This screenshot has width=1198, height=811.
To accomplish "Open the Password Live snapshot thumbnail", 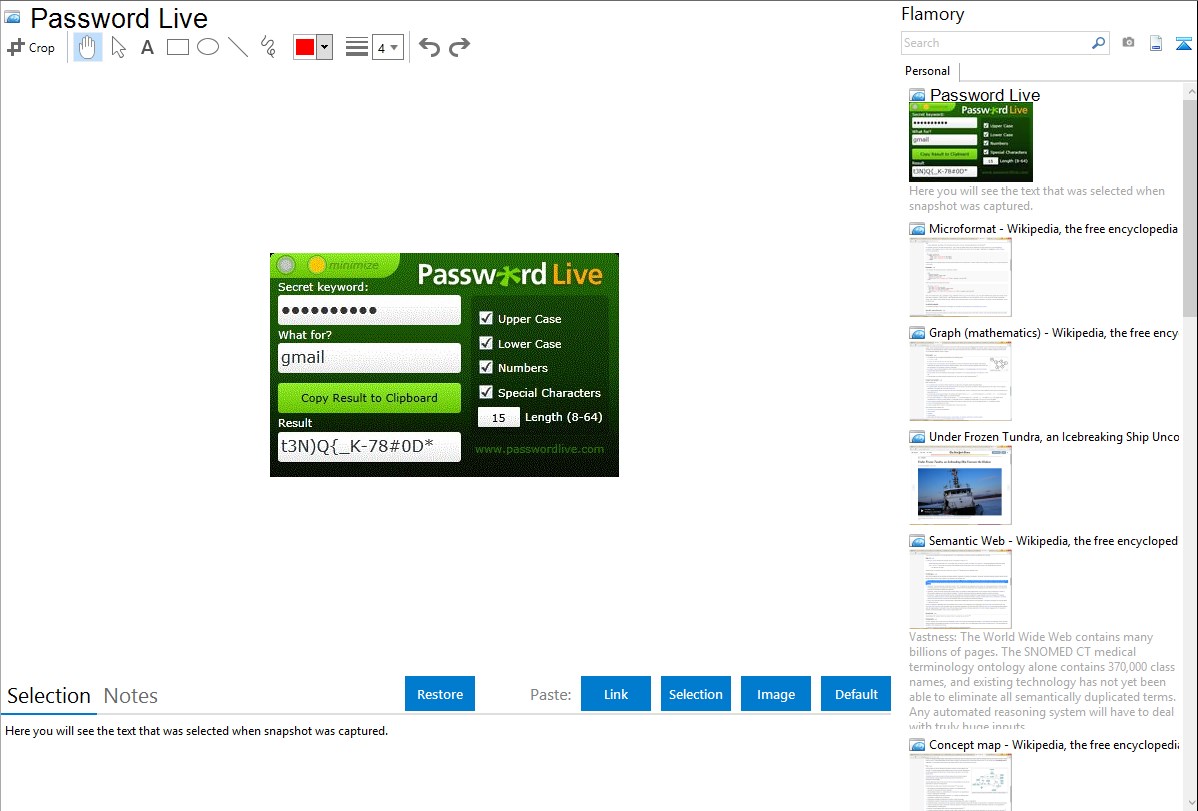I will click(970, 142).
